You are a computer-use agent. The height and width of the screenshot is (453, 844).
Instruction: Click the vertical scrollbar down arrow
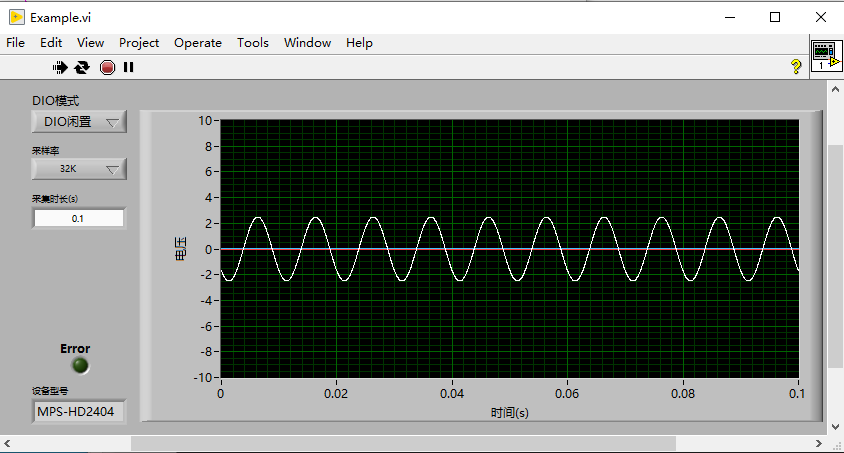tap(835, 426)
